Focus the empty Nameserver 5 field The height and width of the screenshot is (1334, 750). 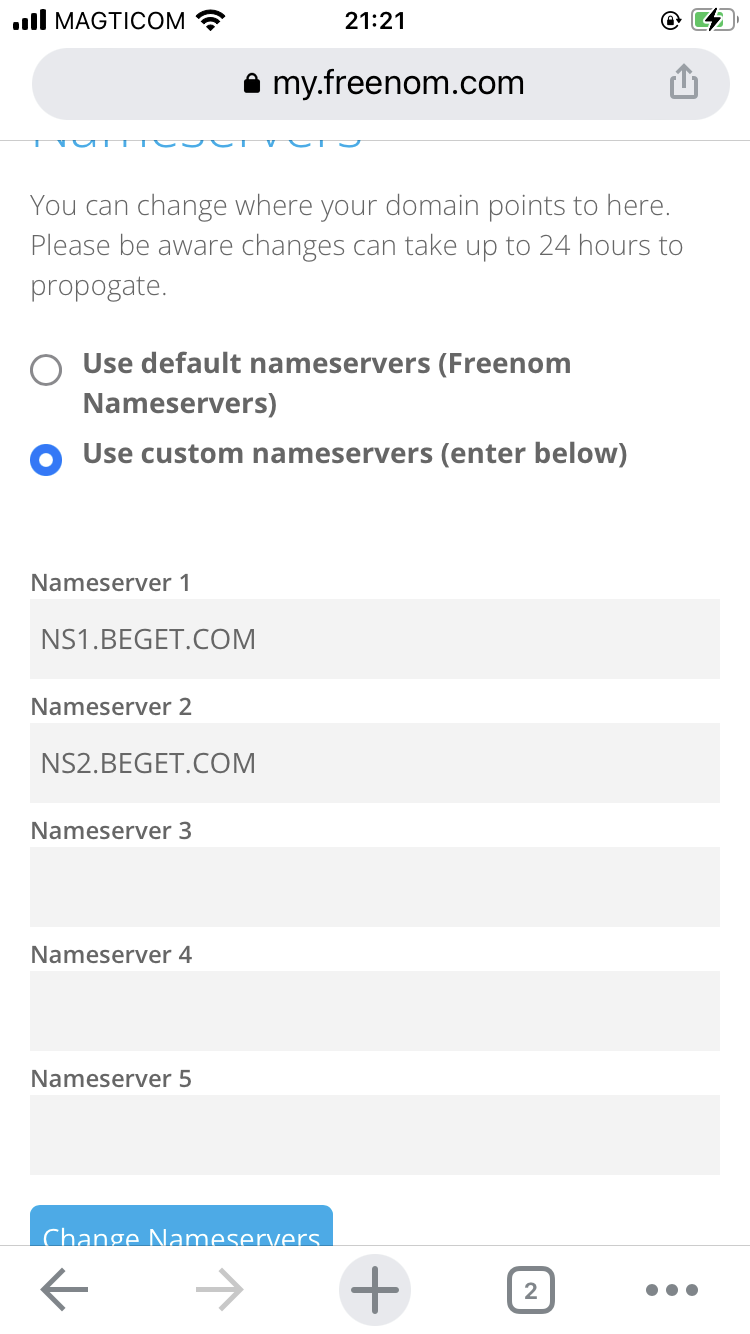tap(375, 1135)
